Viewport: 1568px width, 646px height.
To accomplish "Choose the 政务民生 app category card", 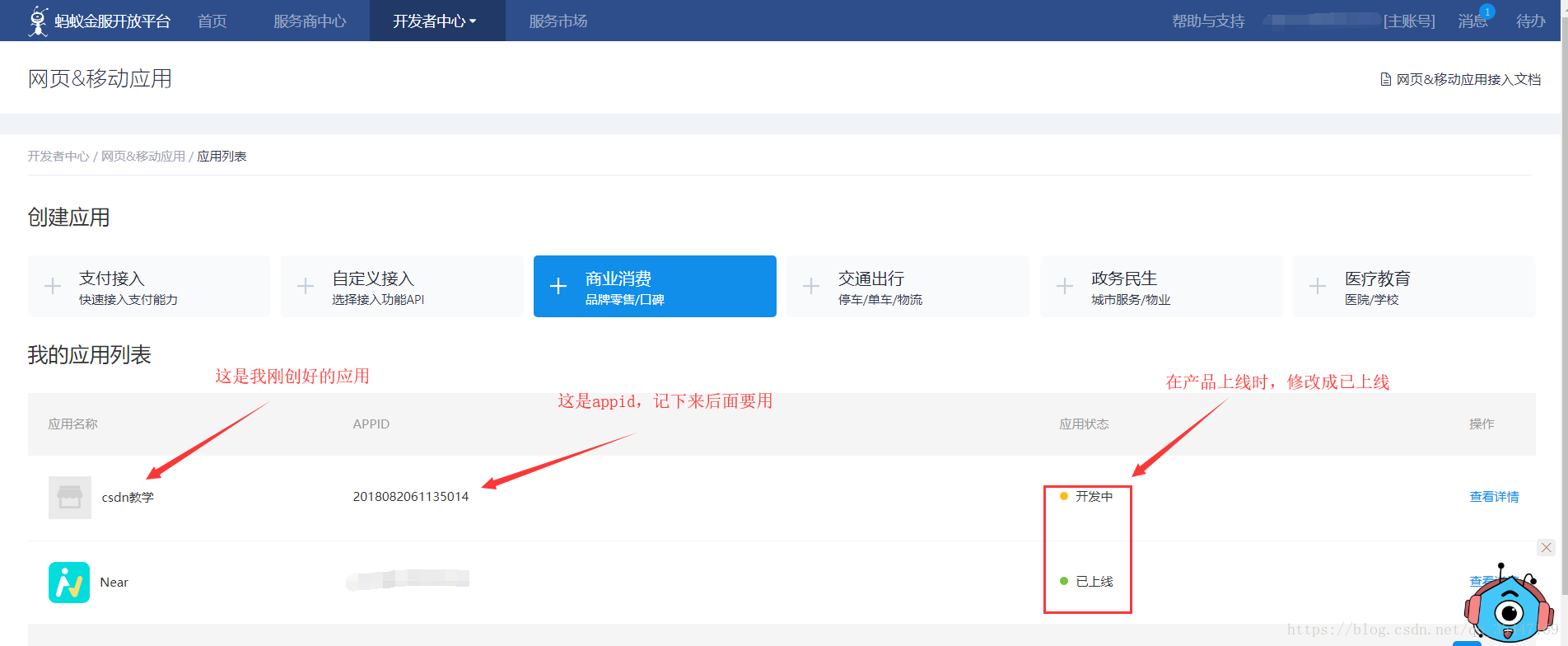I will tap(1161, 286).
